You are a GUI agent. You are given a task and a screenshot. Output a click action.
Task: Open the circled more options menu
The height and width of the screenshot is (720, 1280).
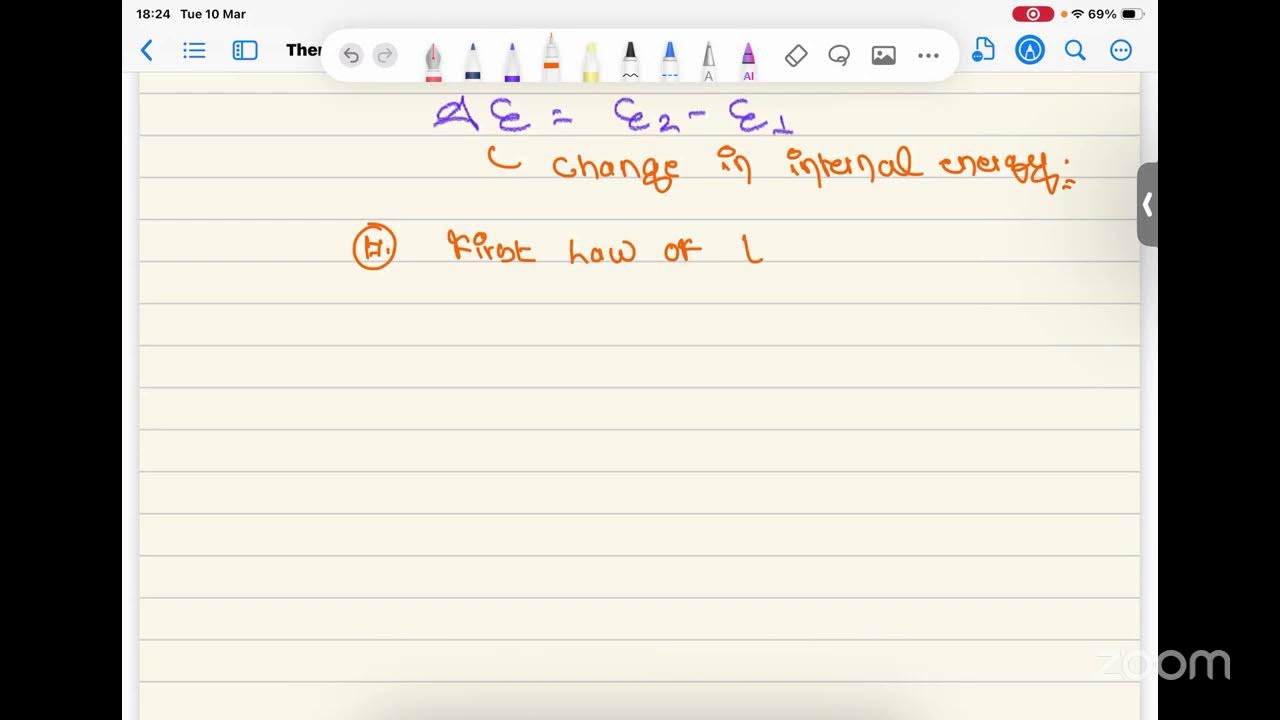tap(1121, 50)
